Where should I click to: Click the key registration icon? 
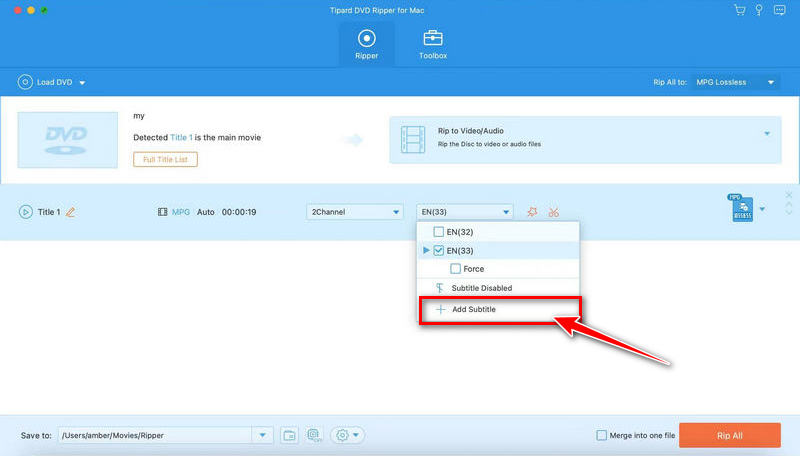[759, 10]
